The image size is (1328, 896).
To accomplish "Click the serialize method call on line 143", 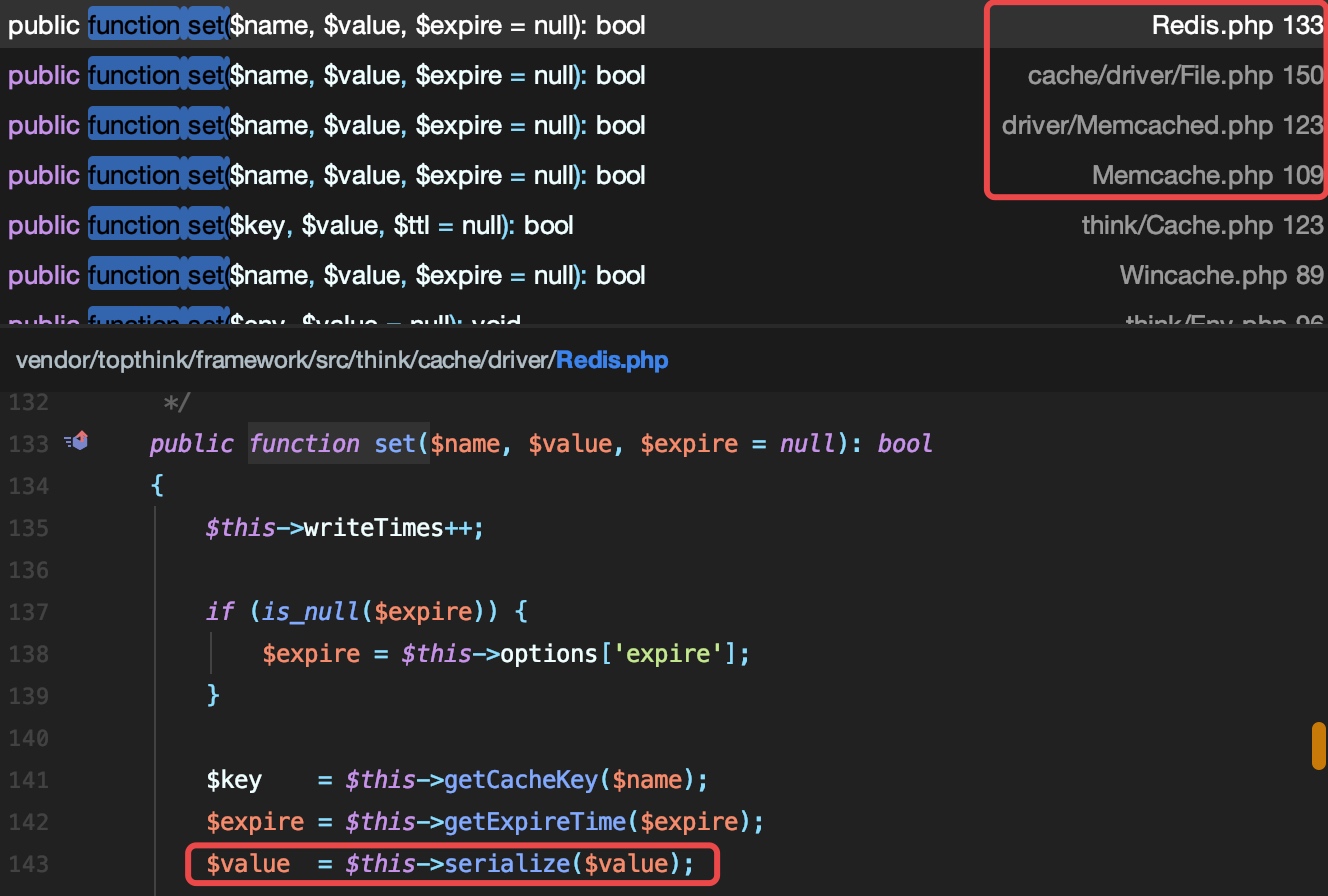I will (x=507, y=863).
